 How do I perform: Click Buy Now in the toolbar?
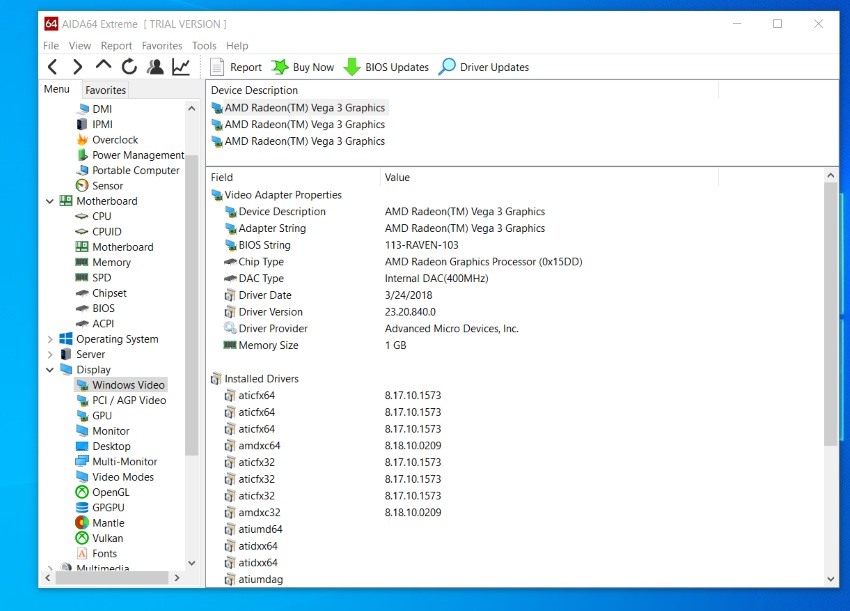[302, 67]
